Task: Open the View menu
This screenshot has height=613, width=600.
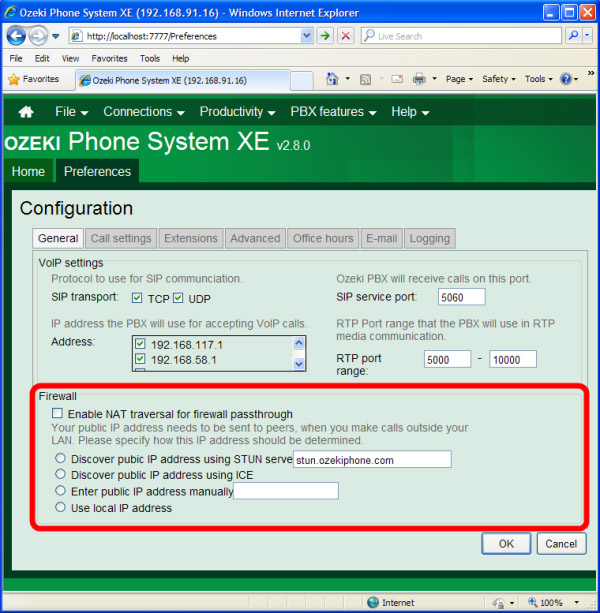Action: pos(70,58)
